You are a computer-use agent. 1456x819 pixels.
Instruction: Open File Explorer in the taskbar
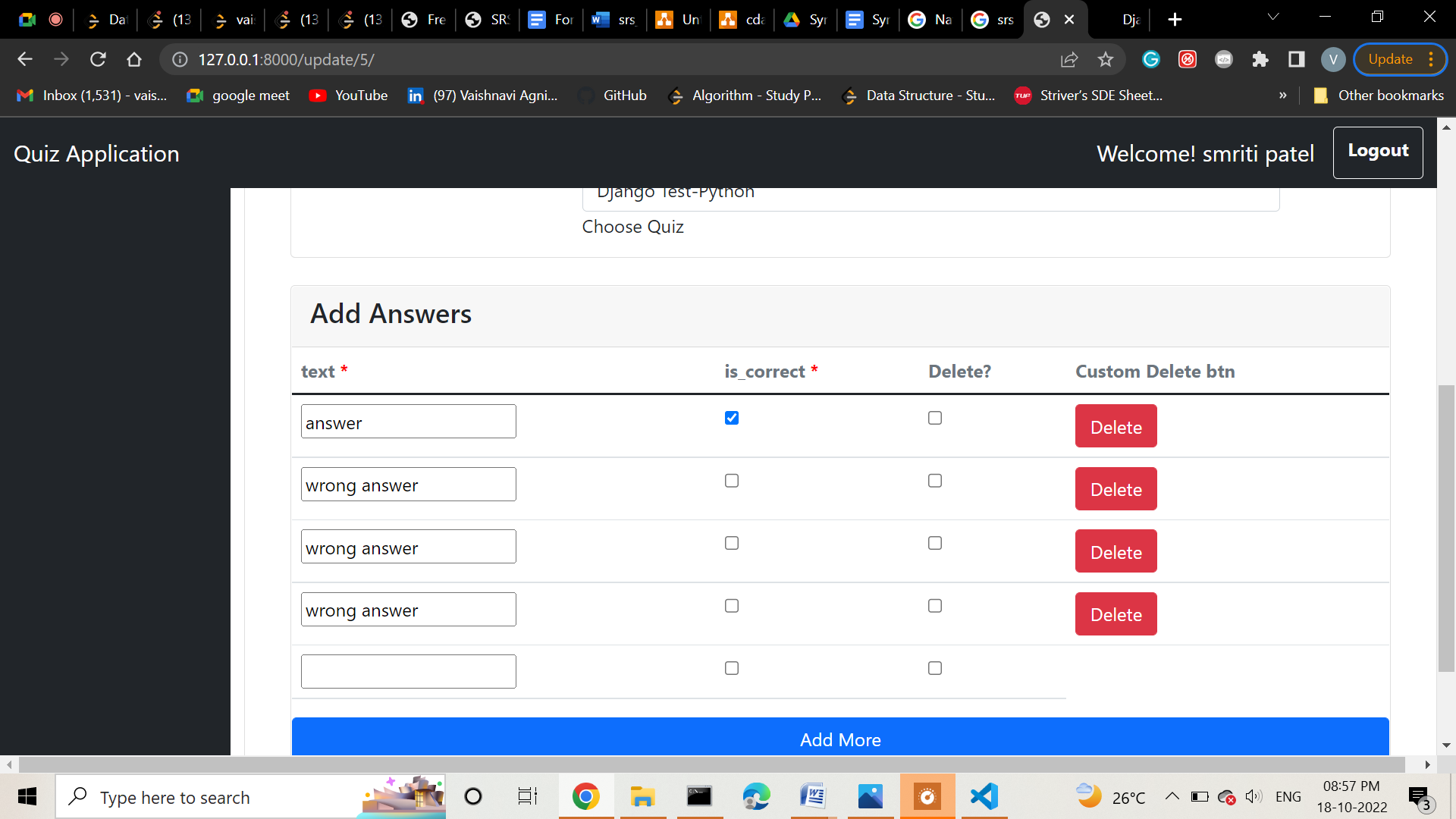tap(642, 796)
